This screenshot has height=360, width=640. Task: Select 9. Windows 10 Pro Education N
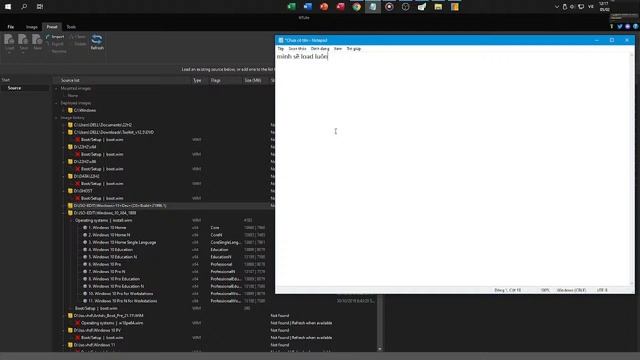point(116,286)
